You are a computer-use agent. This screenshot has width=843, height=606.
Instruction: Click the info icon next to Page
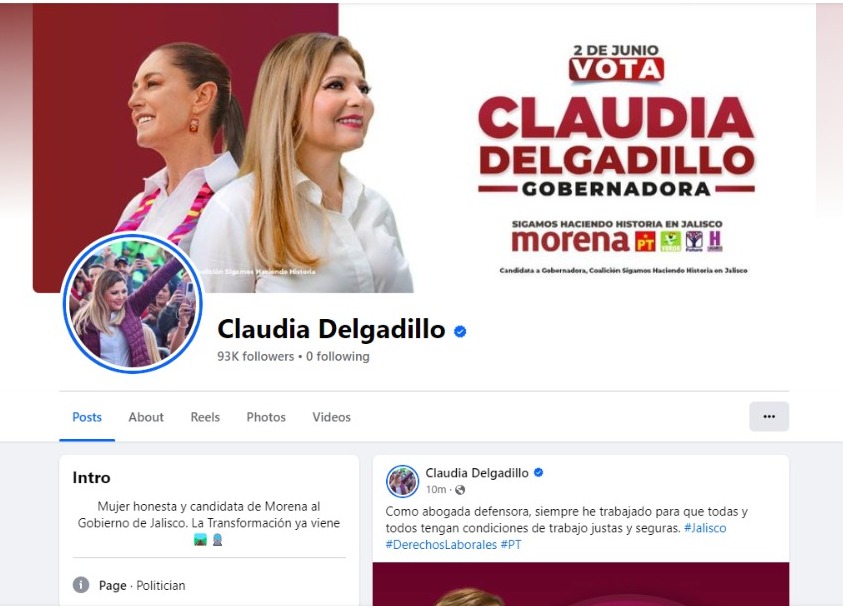click(81, 585)
